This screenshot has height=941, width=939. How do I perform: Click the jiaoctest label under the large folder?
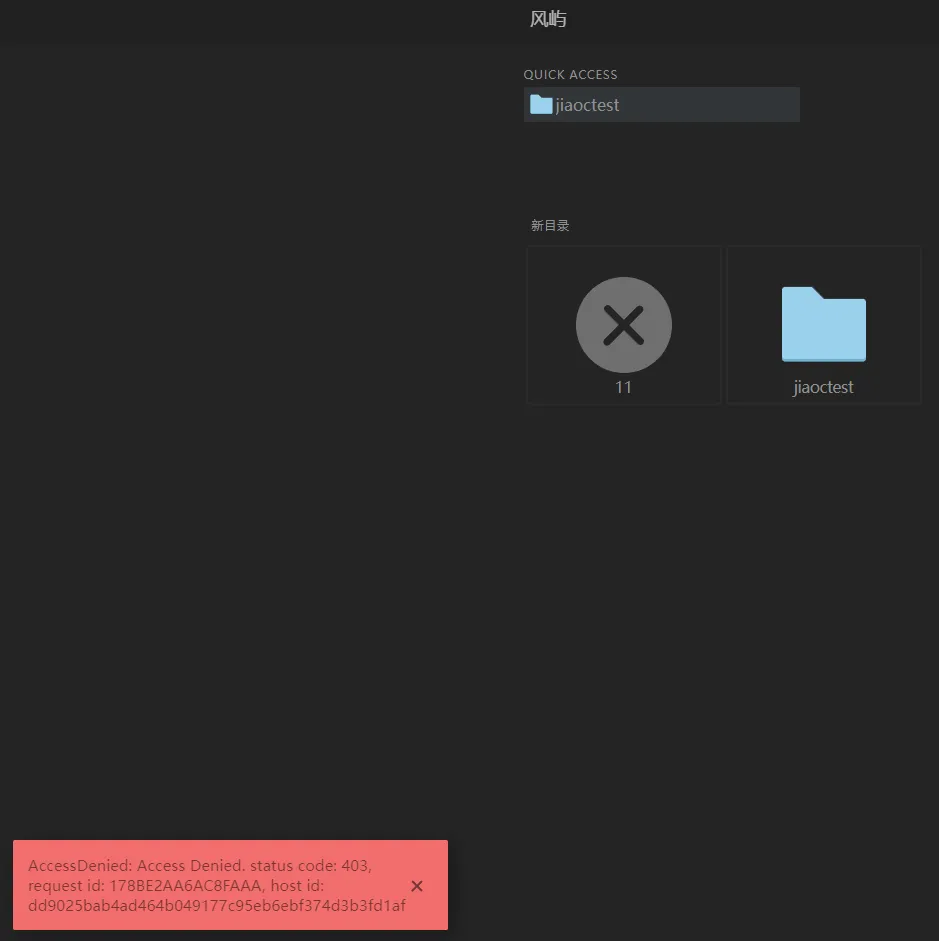click(823, 387)
